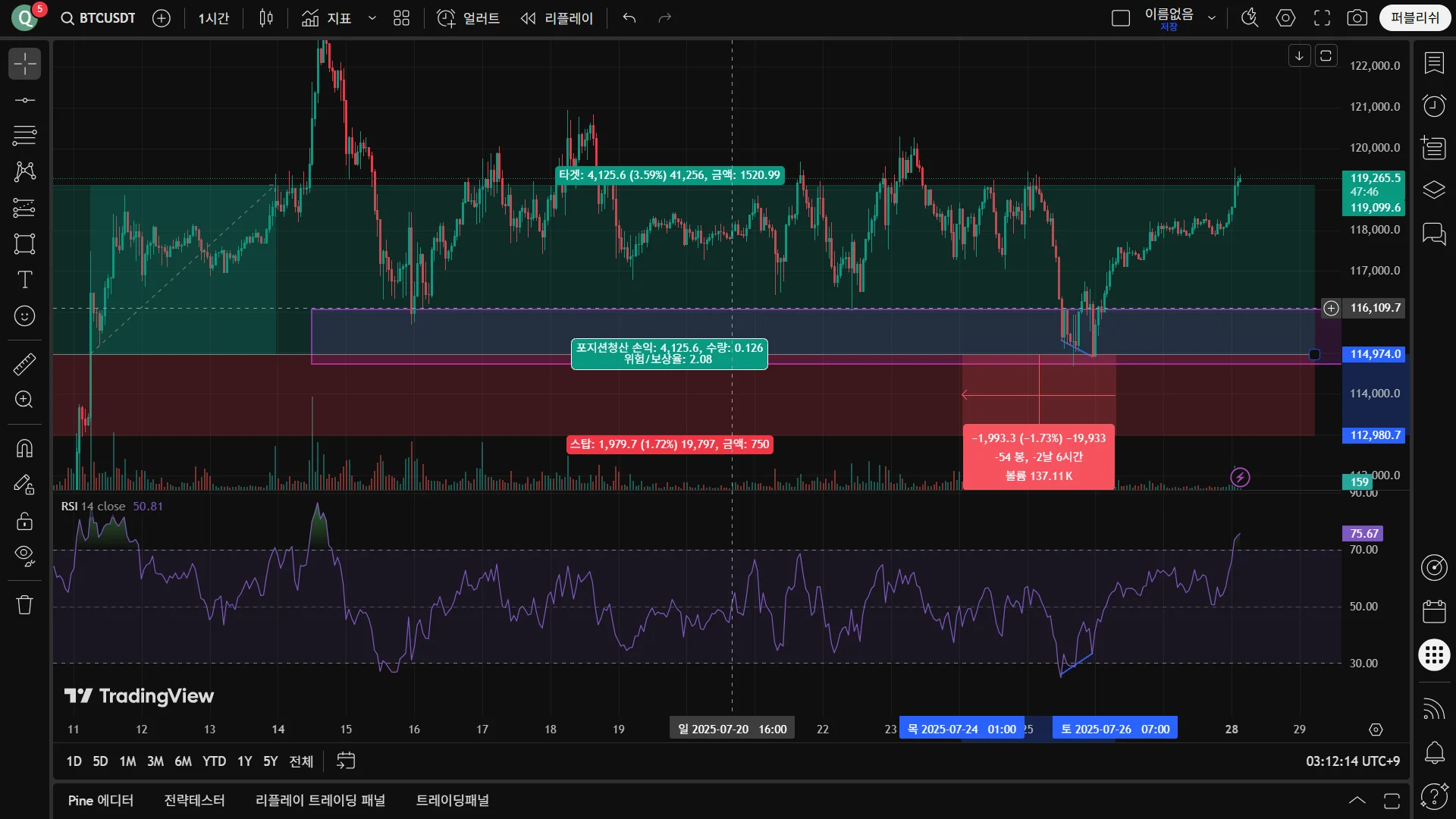The height and width of the screenshot is (819, 1456).
Task: Open the Pine 에디터 tab
Action: [100, 800]
